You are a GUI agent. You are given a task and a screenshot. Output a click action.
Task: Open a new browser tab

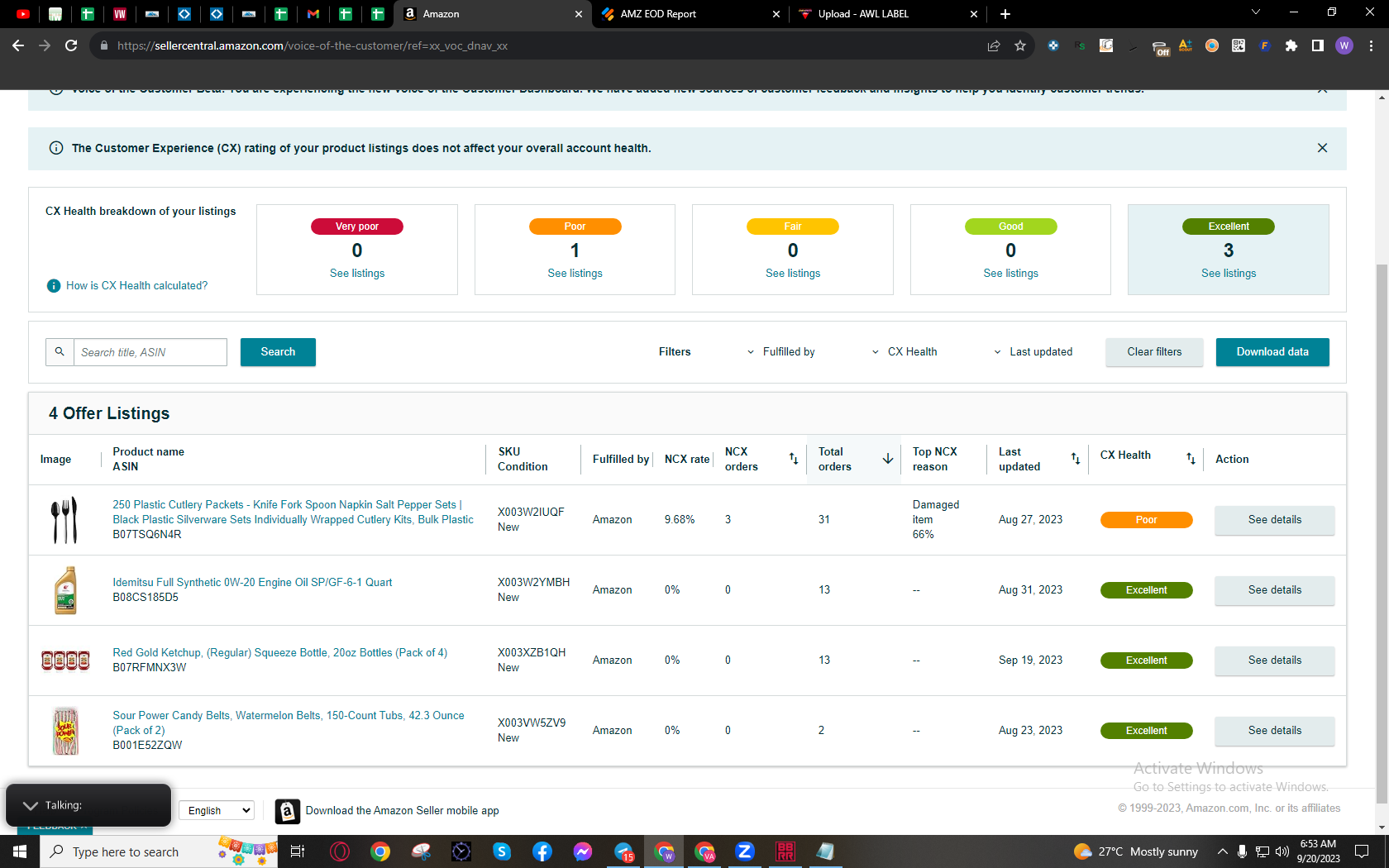coord(1005,14)
